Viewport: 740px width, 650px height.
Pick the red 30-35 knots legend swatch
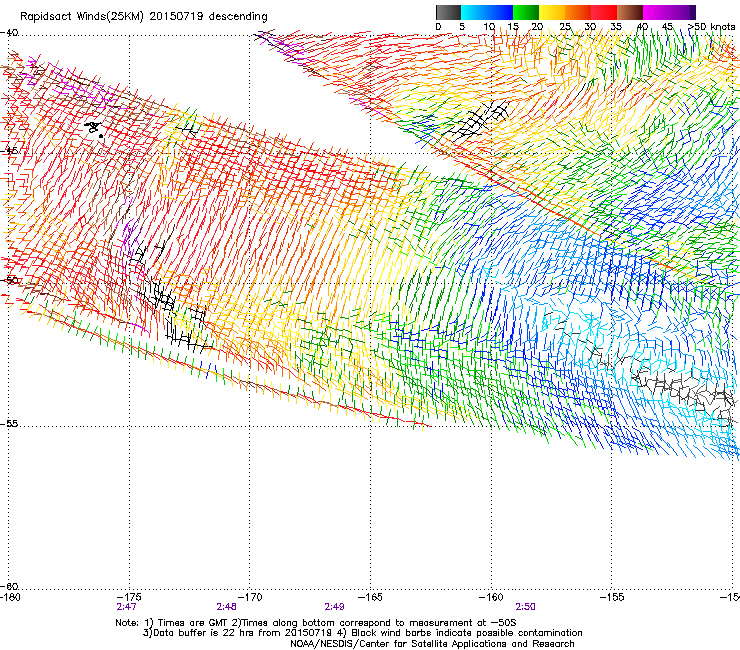click(x=604, y=12)
